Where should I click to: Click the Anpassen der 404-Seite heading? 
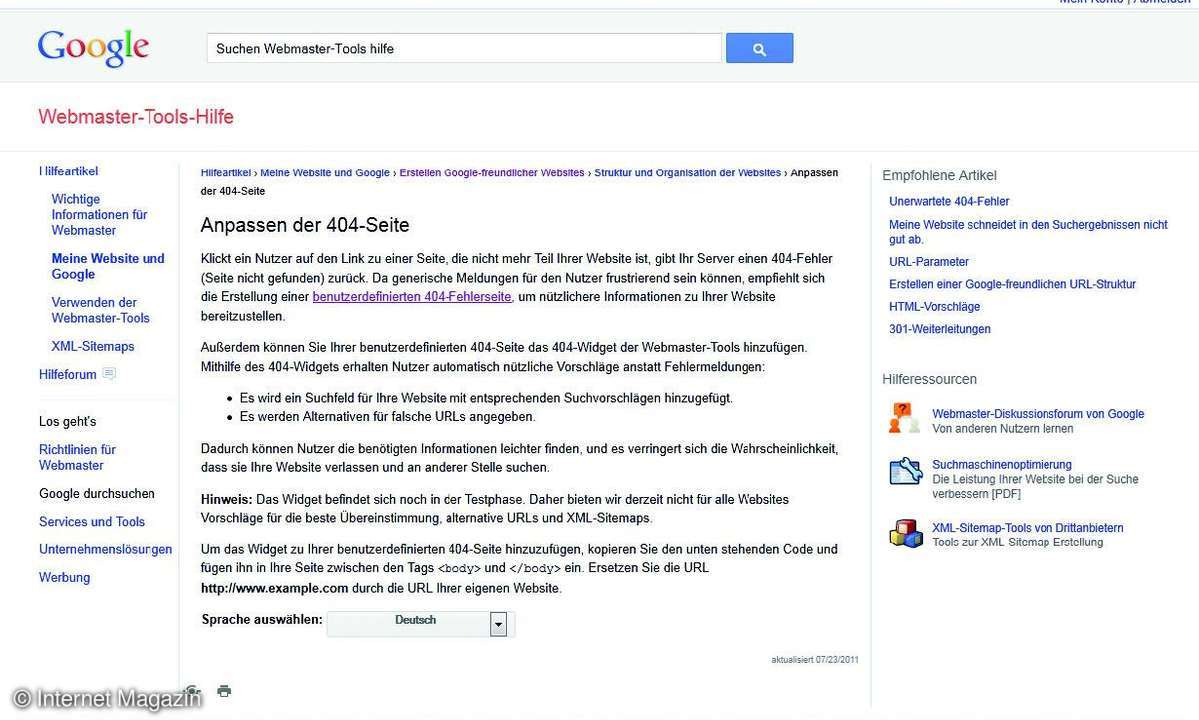(305, 225)
